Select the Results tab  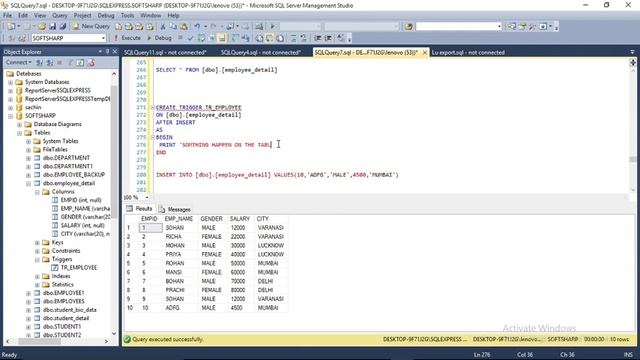click(140, 209)
